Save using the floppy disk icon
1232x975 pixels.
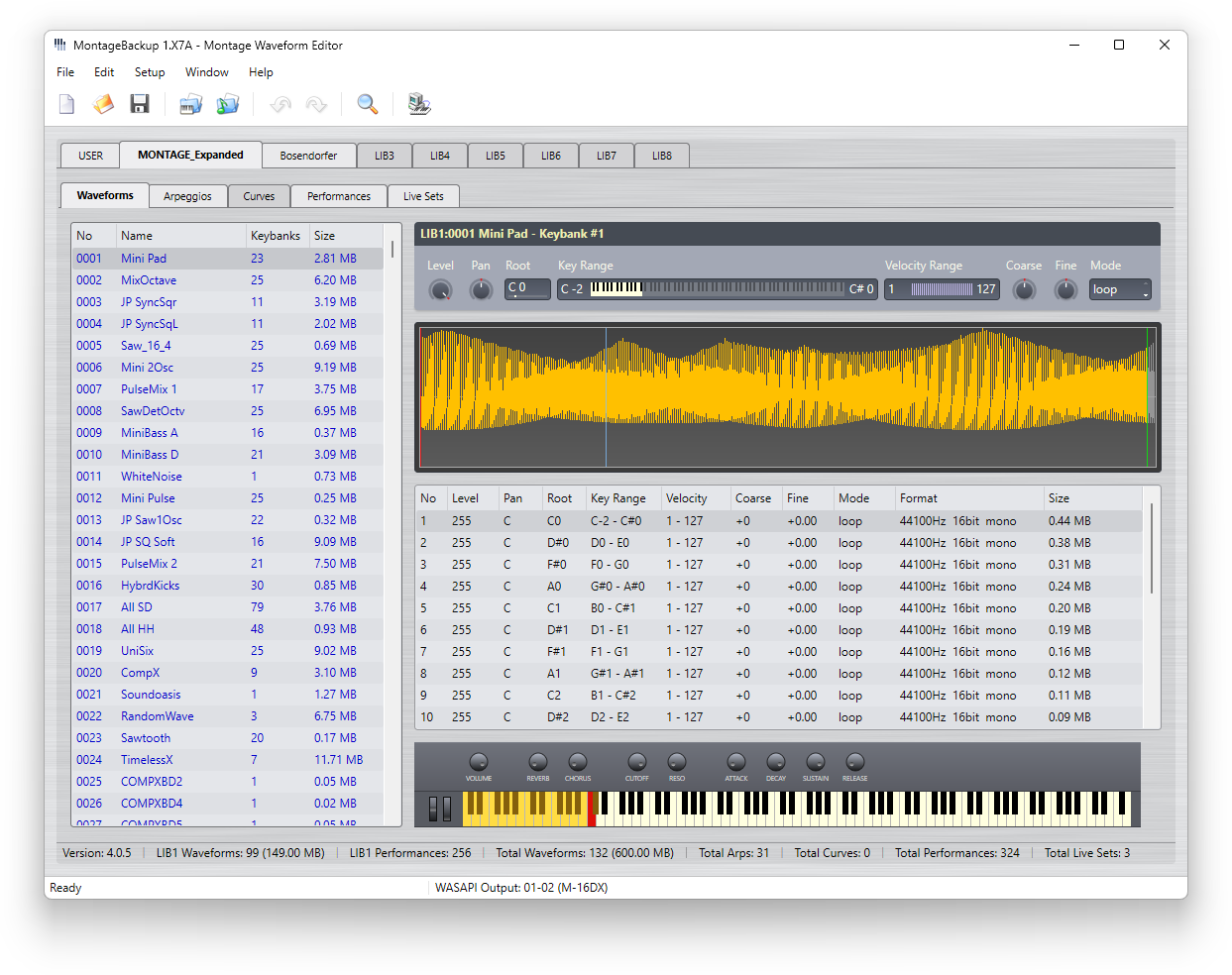click(140, 104)
